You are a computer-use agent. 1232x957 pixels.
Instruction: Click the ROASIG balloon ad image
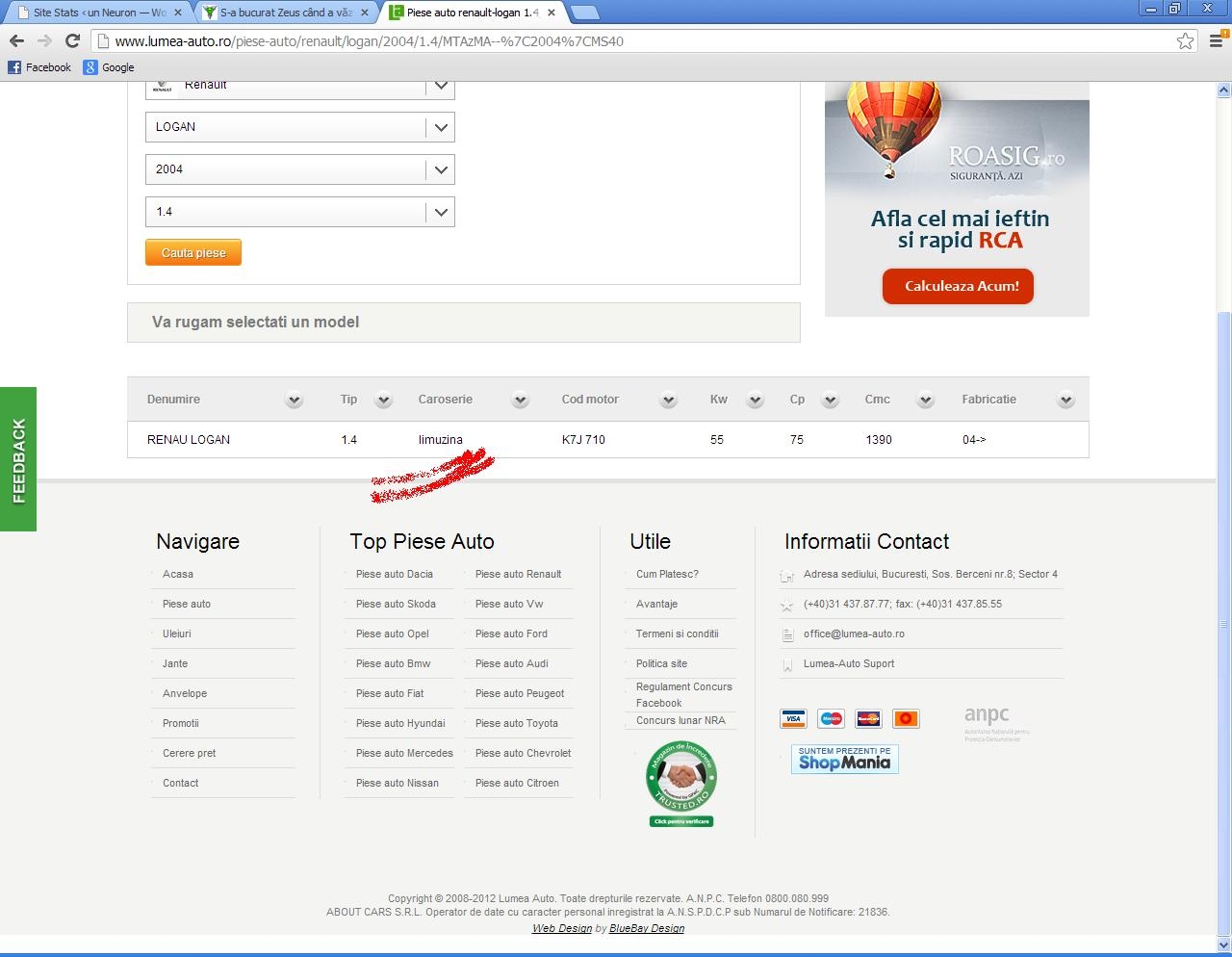[957, 199]
